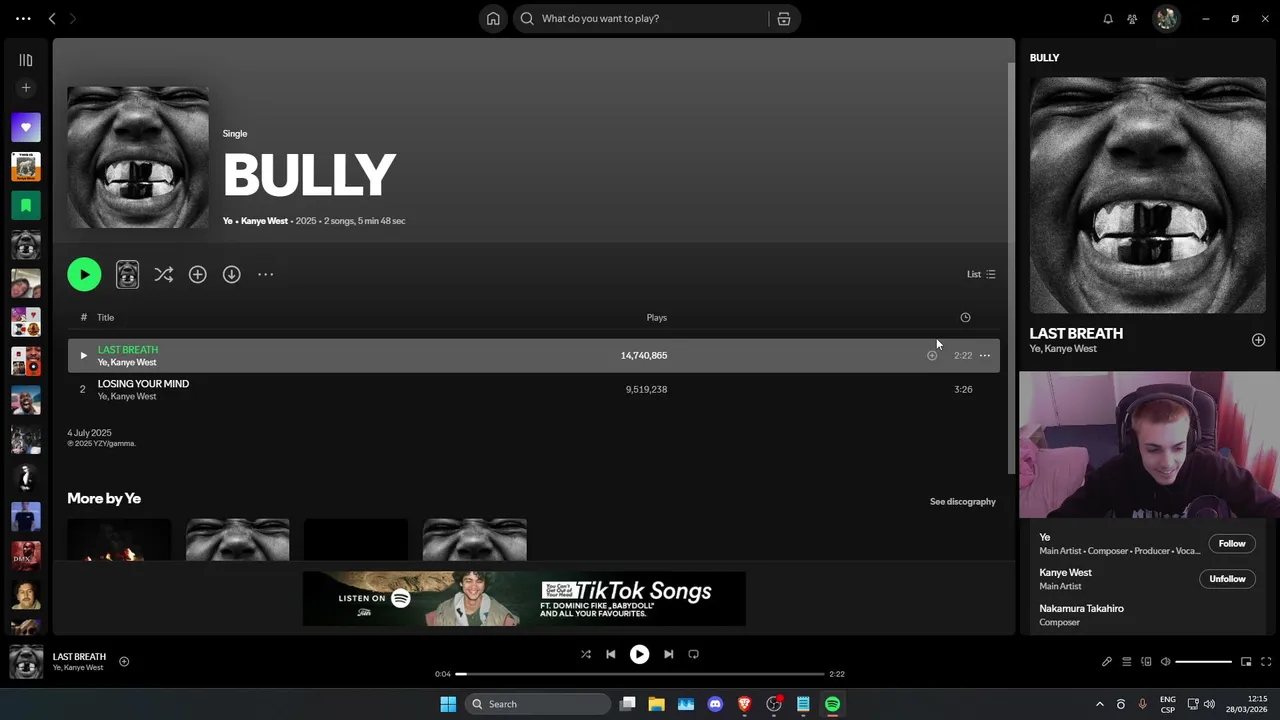Open the notifications bell icon
This screenshot has height=720, width=1280.
tap(1108, 18)
